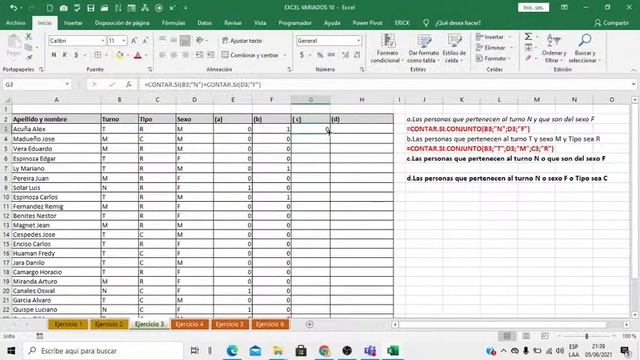Save the workbook with the floppy disk icon
The height and width of the screenshot is (360, 640).
click(91, 8)
